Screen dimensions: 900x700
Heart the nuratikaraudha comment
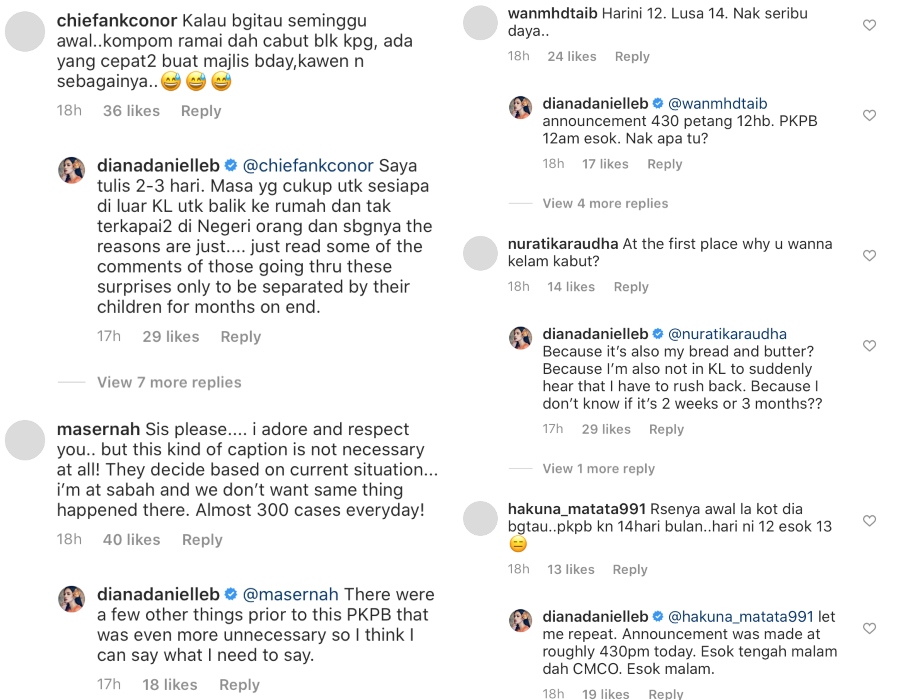point(869,256)
